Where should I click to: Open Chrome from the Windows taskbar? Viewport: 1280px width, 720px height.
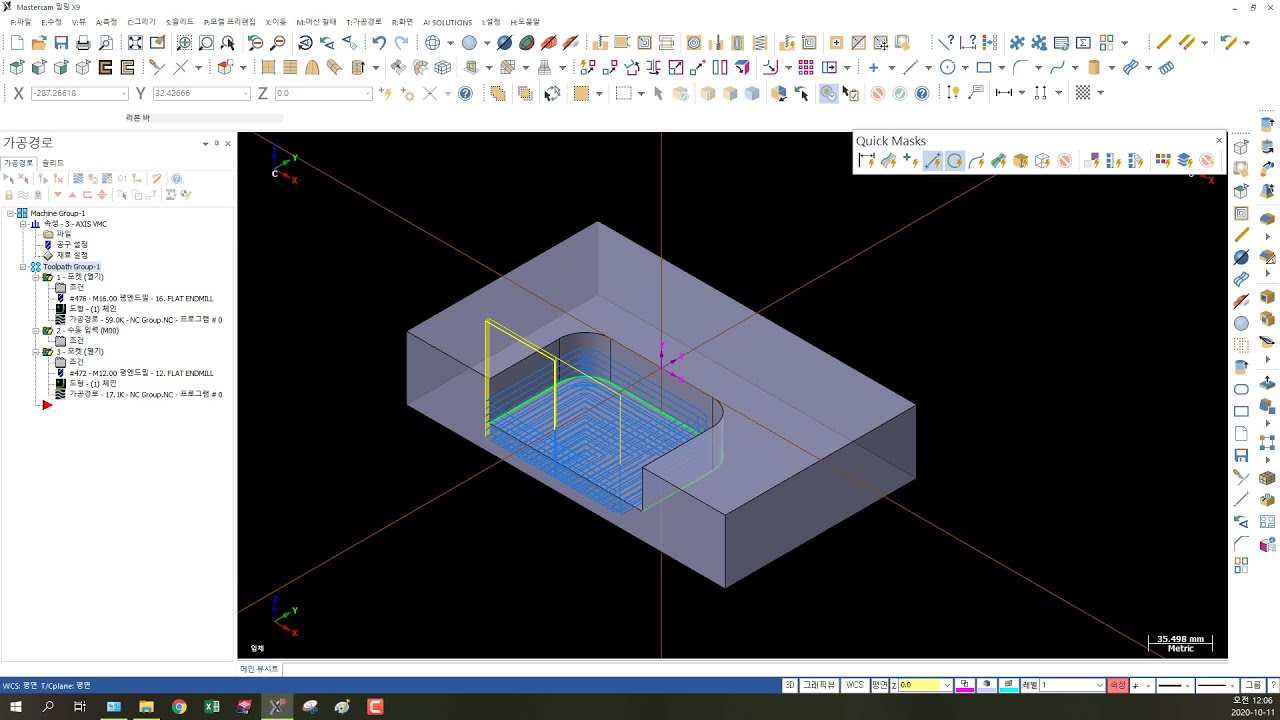pyautogui.click(x=179, y=707)
